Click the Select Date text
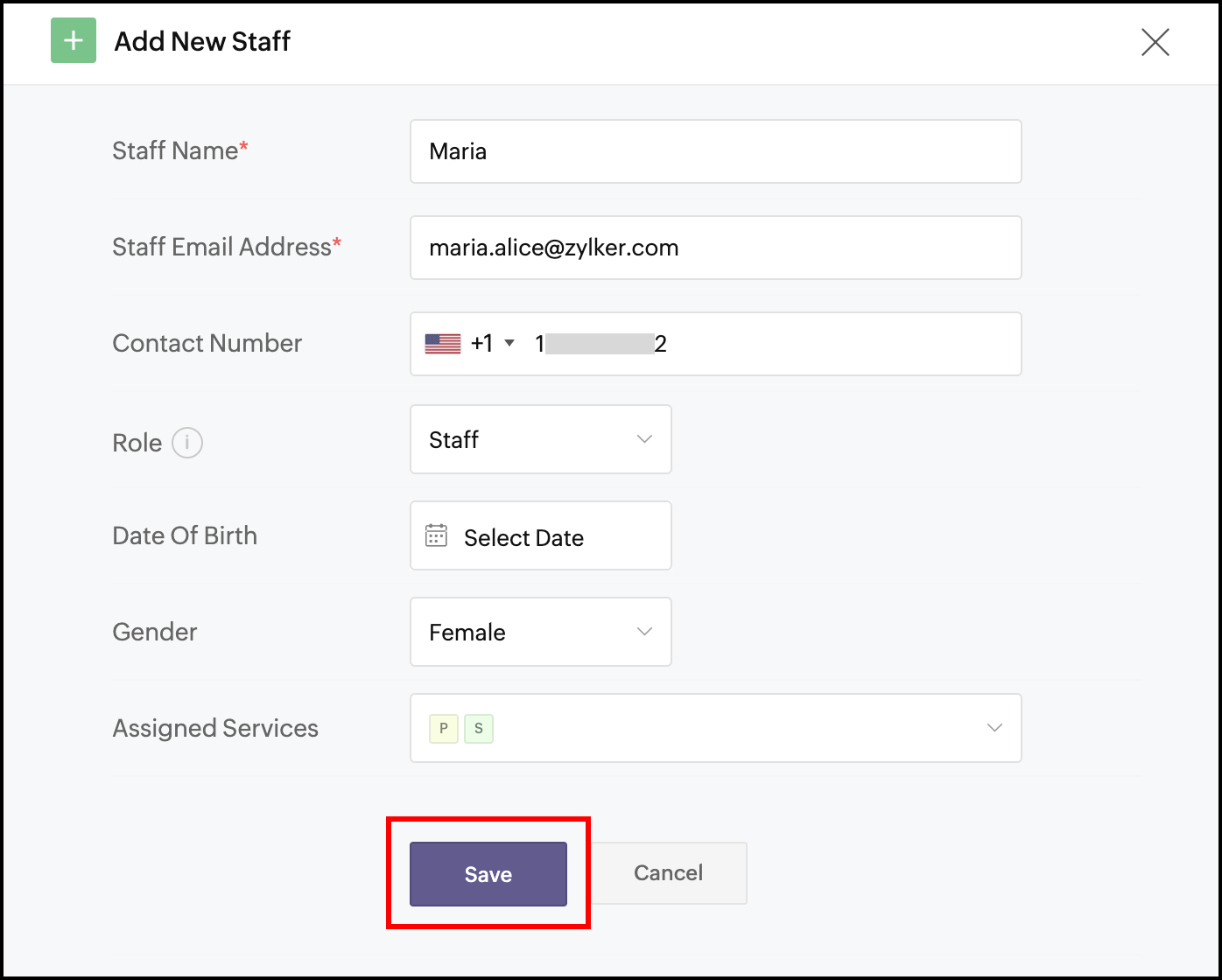The width and height of the screenshot is (1222, 980). coord(523,537)
